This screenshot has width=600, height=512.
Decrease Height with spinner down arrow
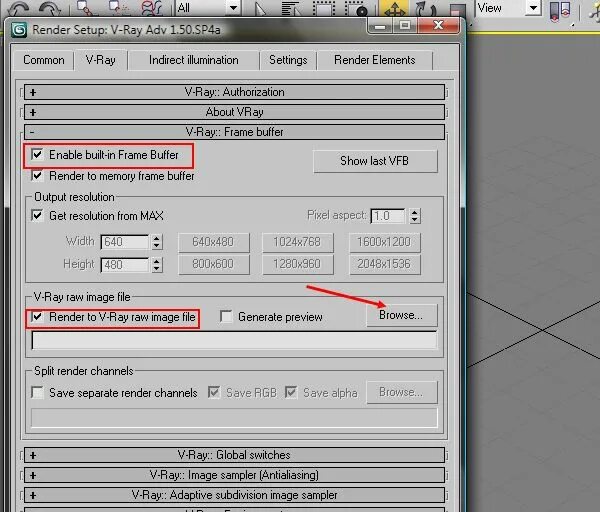tap(157, 269)
